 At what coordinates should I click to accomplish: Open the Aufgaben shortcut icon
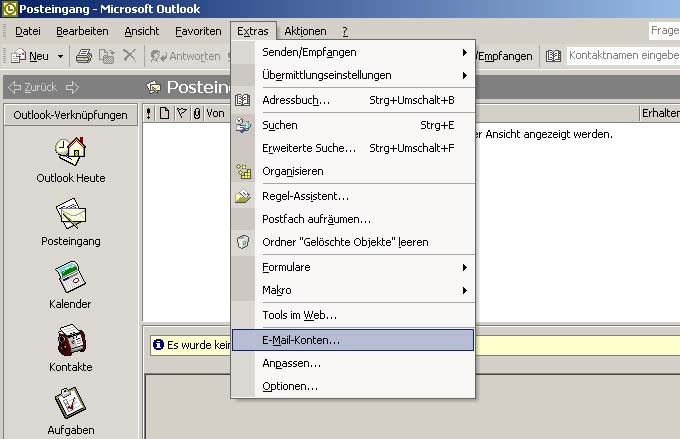coord(70,403)
